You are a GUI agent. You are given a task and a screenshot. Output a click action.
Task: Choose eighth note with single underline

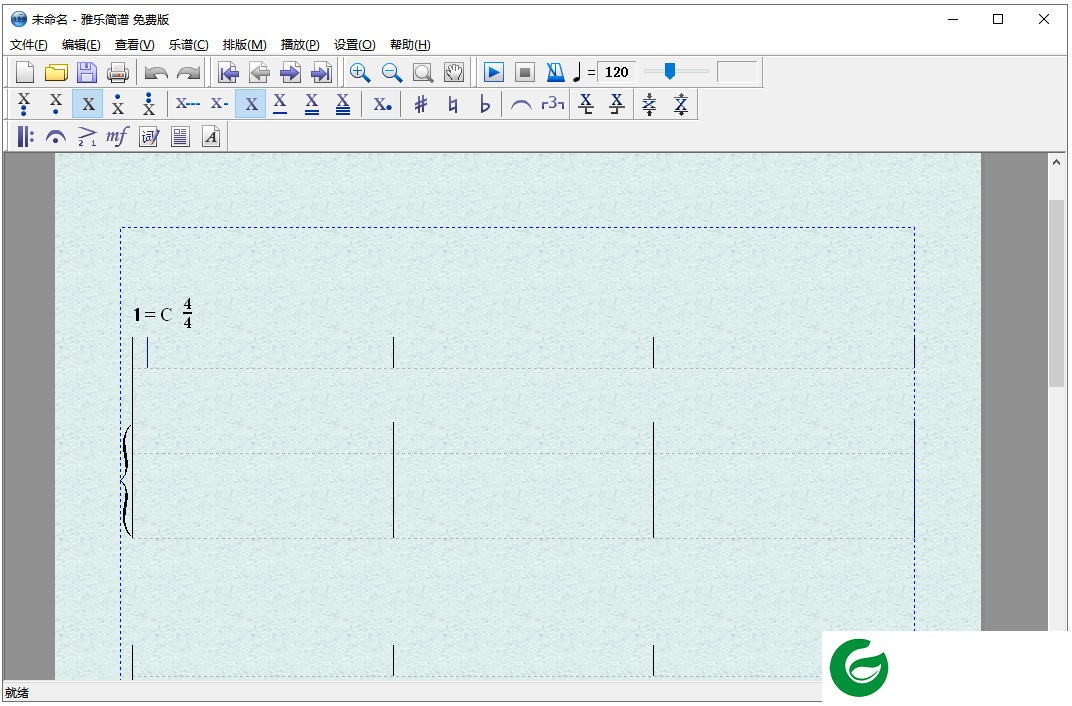pos(280,104)
